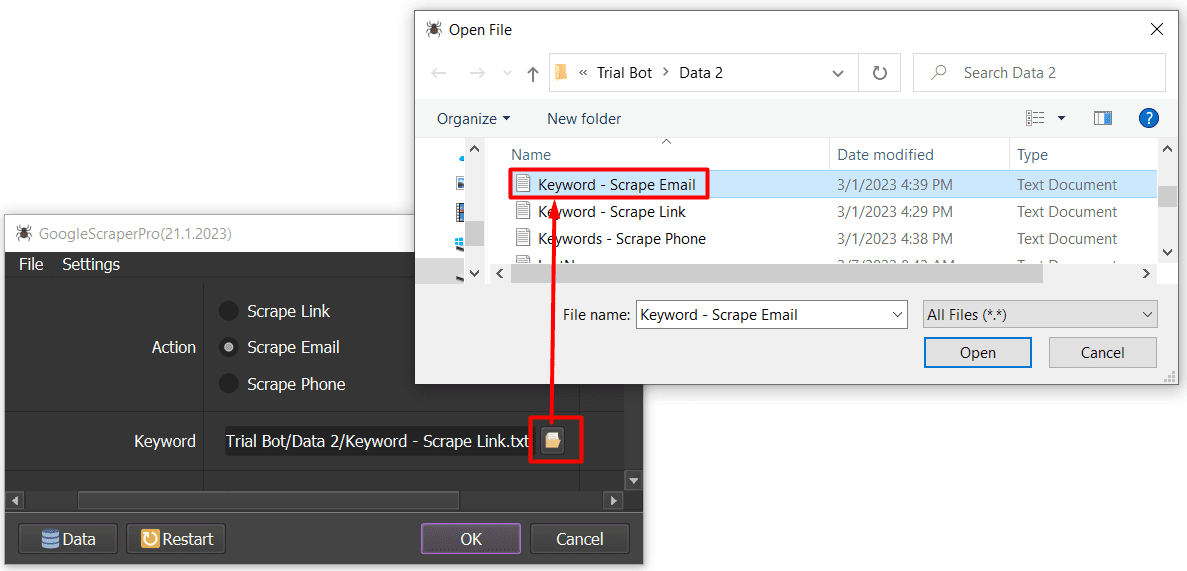The image size is (1187, 571).
Task: Click the file list horizontal scrollbar left arrow
Action: (498, 273)
